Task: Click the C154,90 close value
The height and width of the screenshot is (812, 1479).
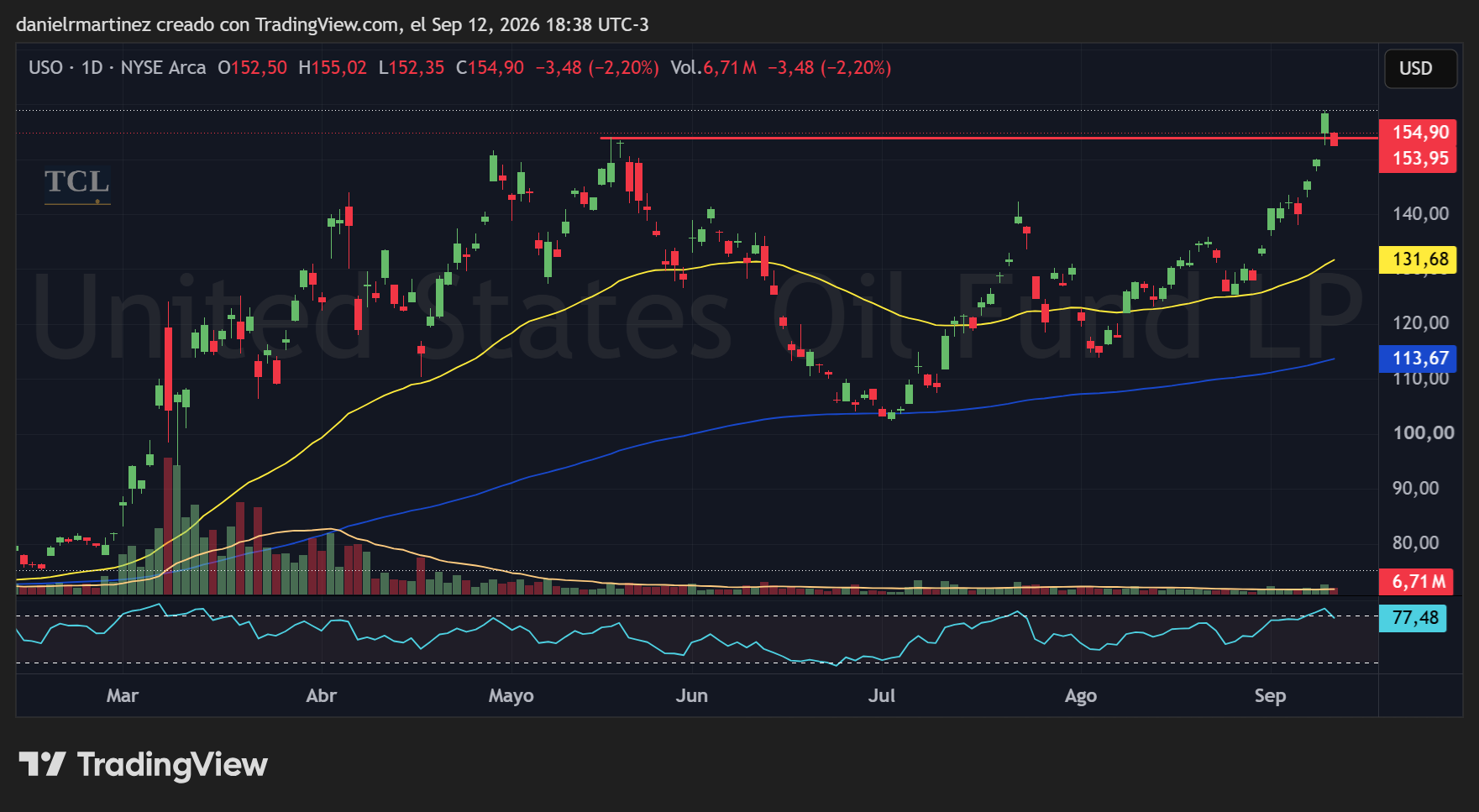Action: click(x=490, y=68)
